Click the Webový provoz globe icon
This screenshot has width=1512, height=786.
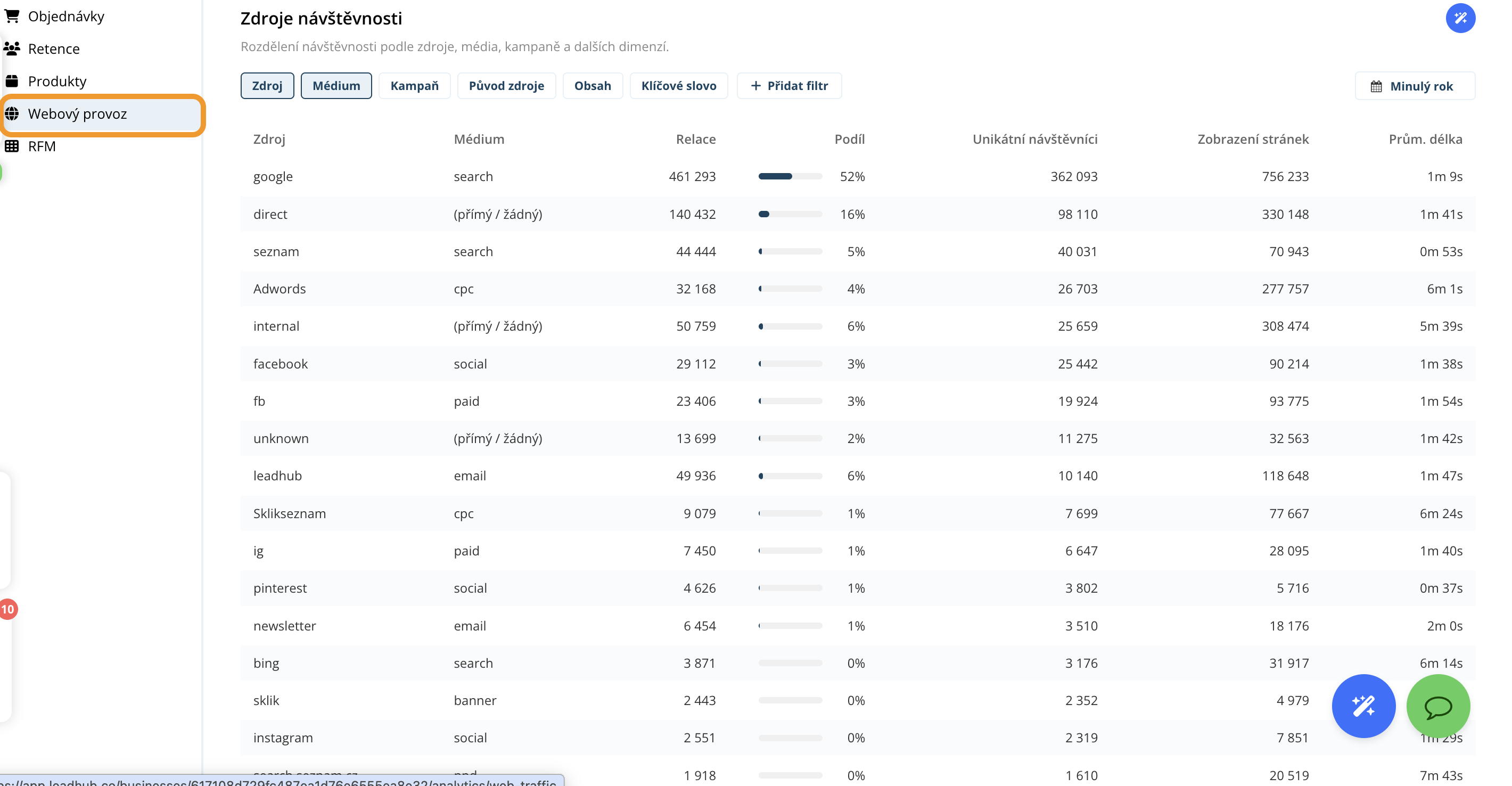12,113
